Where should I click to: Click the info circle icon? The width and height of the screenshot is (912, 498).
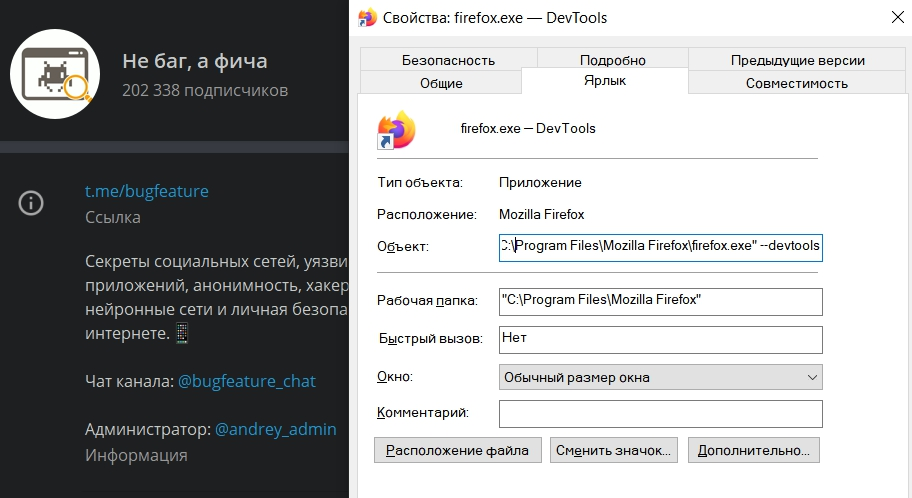click(x=31, y=203)
